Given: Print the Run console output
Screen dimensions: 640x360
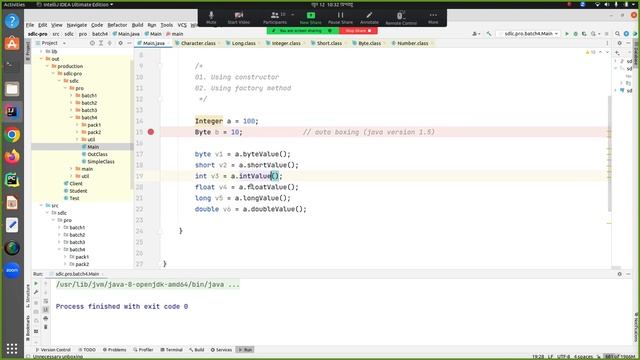Looking at the screenshot, I should tap(45, 318).
